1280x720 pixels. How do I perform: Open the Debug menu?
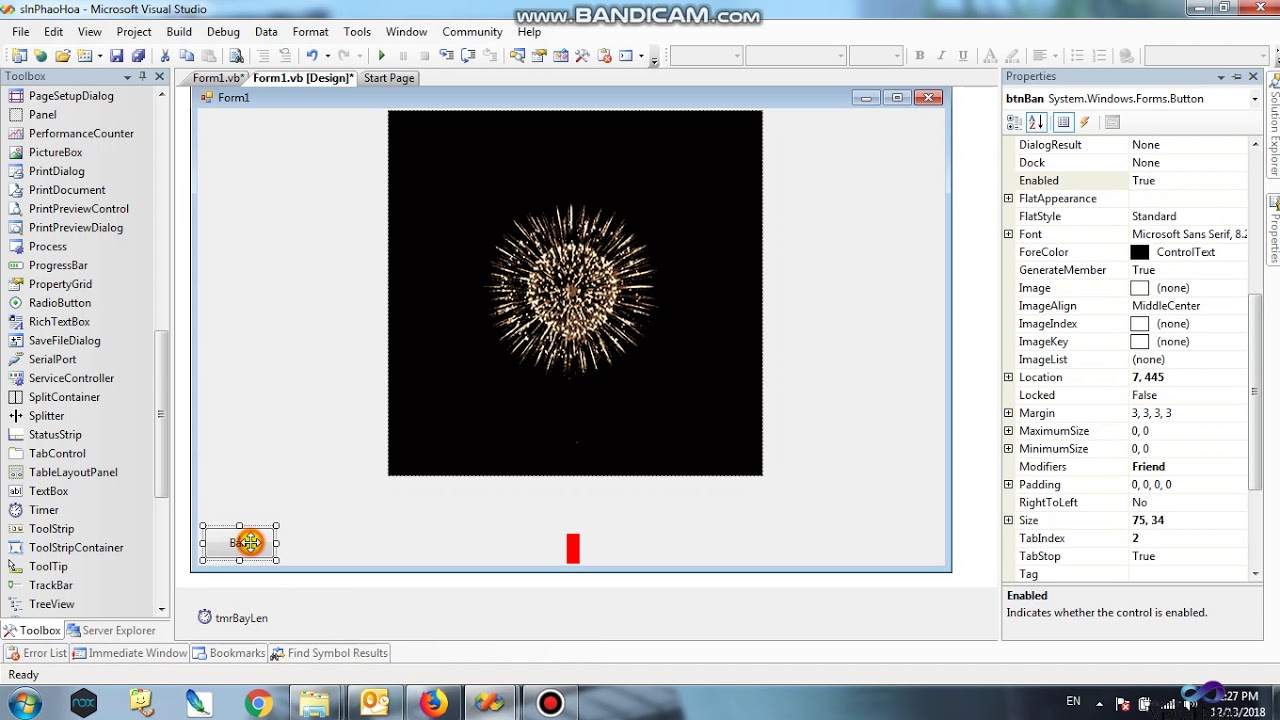(x=223, y=32)
